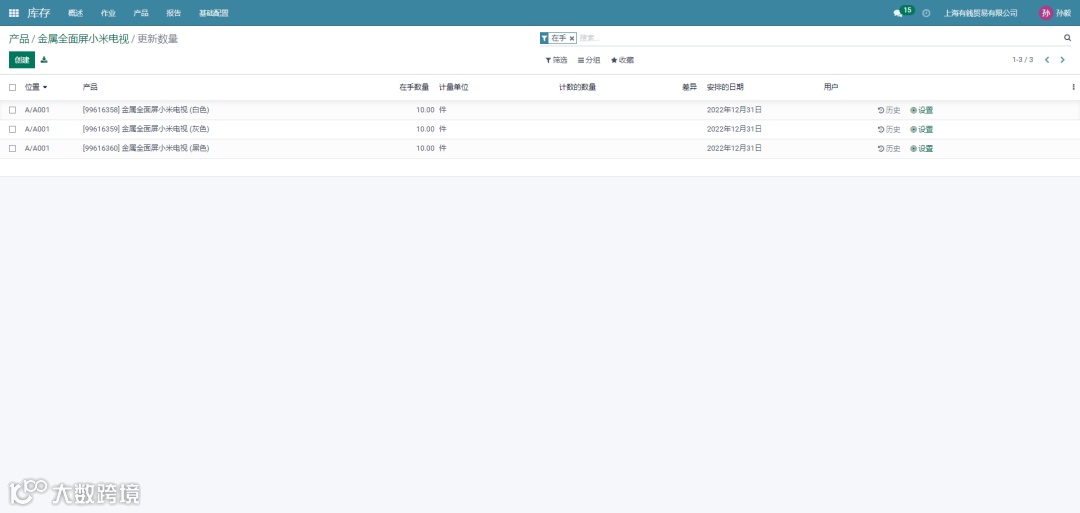Select the checkbox for the 灰色 row
The height and width of the screenshot is (513, 1080).
[x=12, y=129]
